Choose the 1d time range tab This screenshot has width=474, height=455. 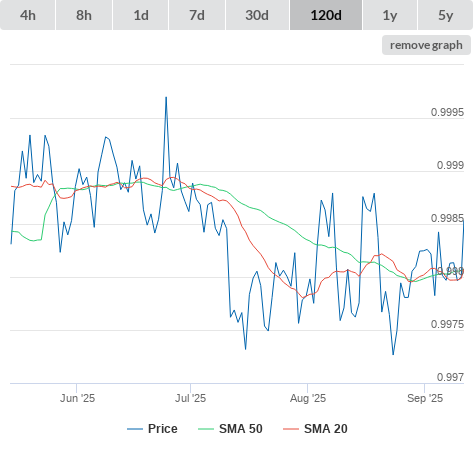[x=141, y=15]
